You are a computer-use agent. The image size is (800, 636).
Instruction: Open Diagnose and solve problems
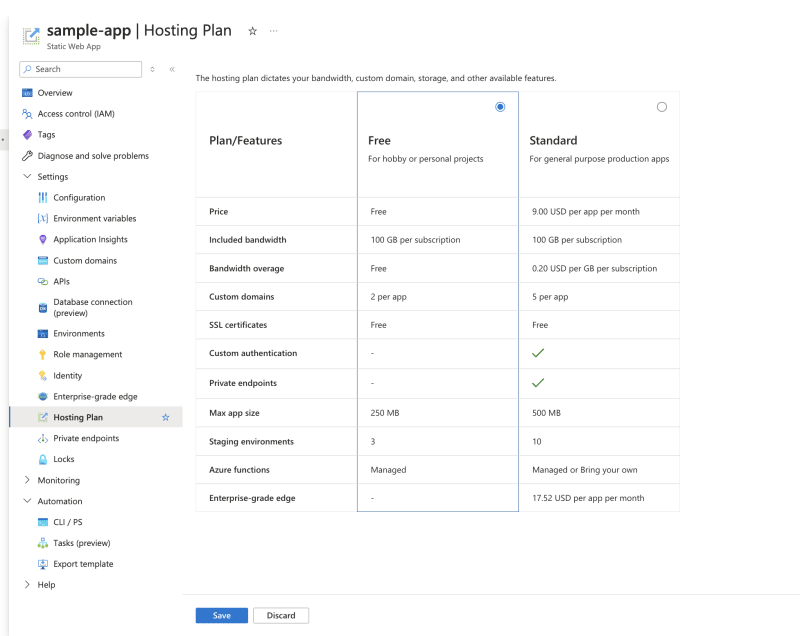click(x=92, y=155)
